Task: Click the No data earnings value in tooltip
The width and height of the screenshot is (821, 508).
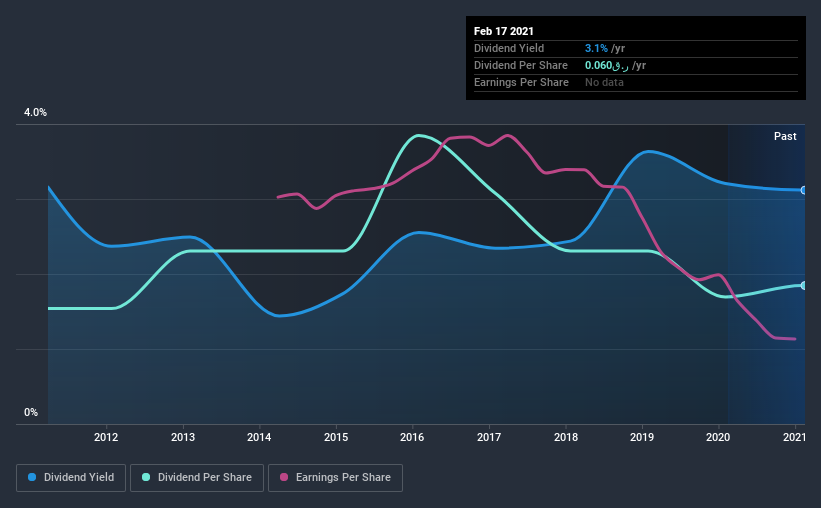Action: click(x=604, y=82)
